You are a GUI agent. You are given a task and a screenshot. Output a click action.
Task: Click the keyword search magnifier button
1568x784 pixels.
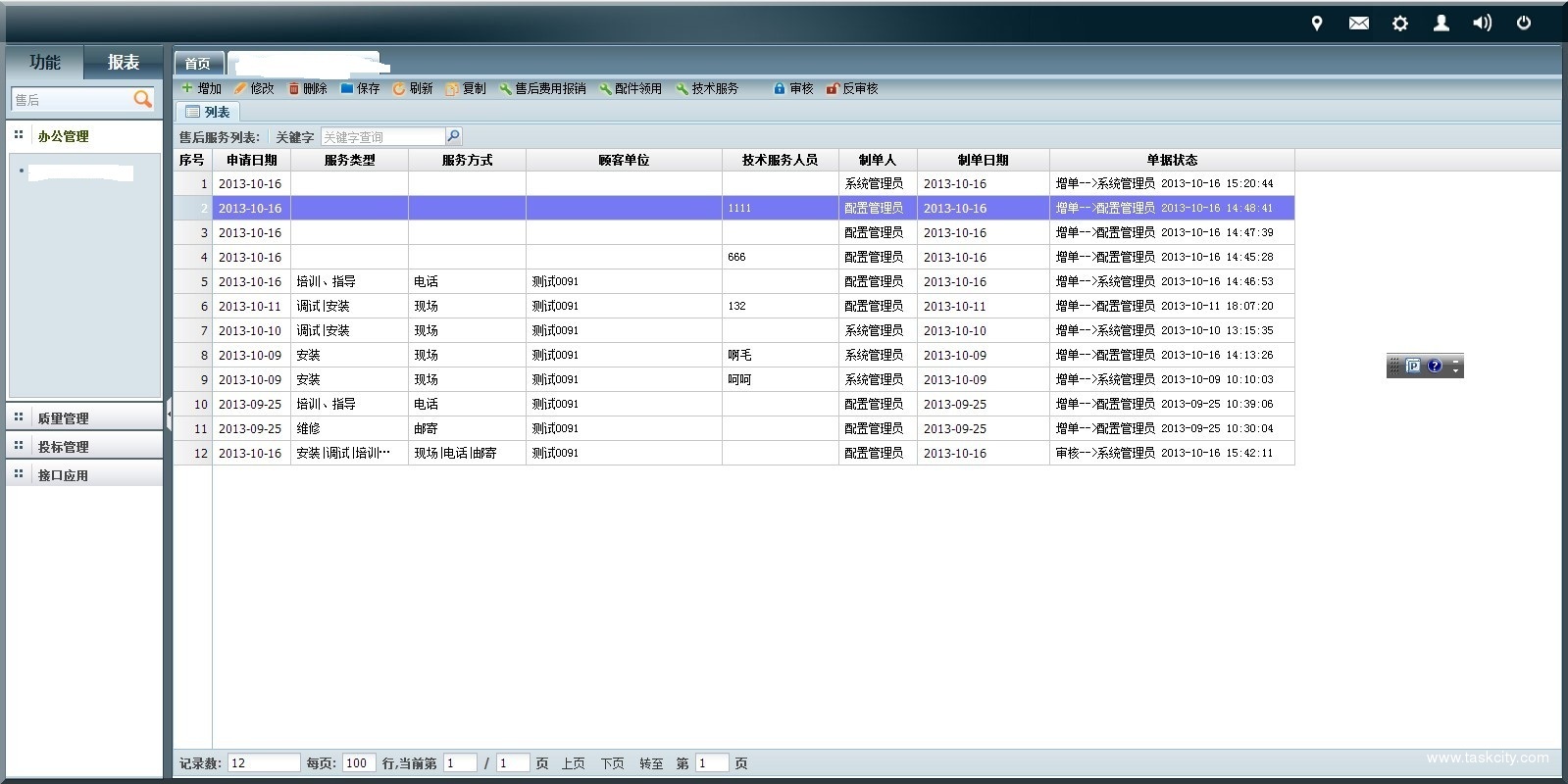pos(453,136)
